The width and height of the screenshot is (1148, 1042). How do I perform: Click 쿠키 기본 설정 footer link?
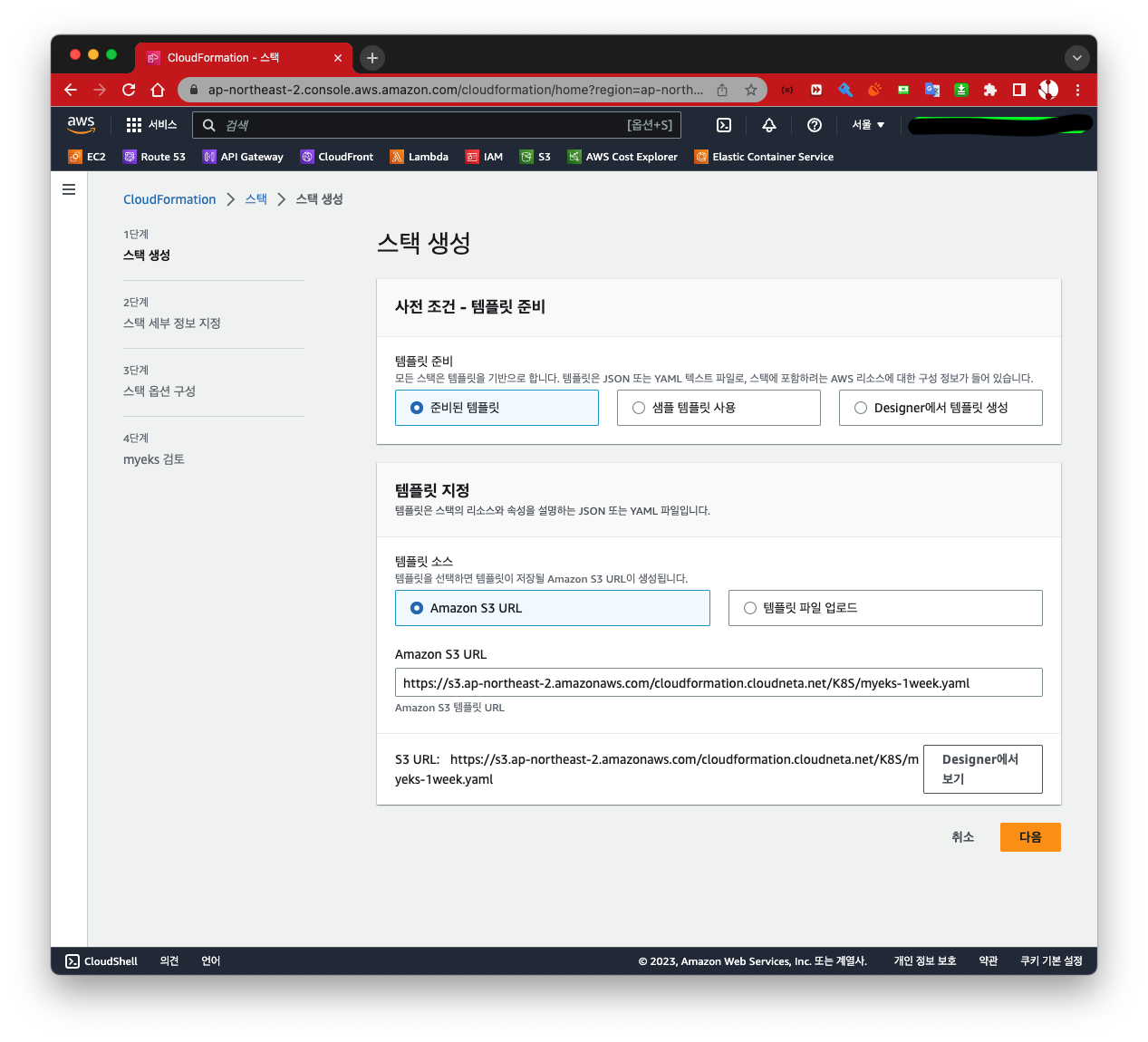[1051, 961]
